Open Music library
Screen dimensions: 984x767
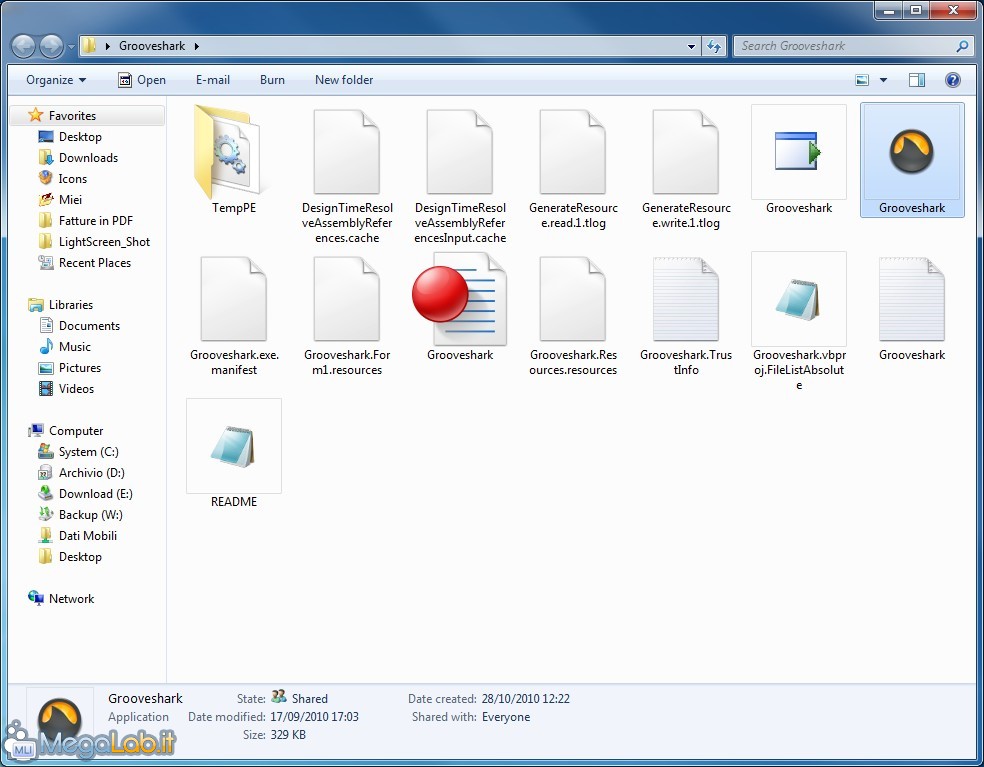tap(75, 347)
